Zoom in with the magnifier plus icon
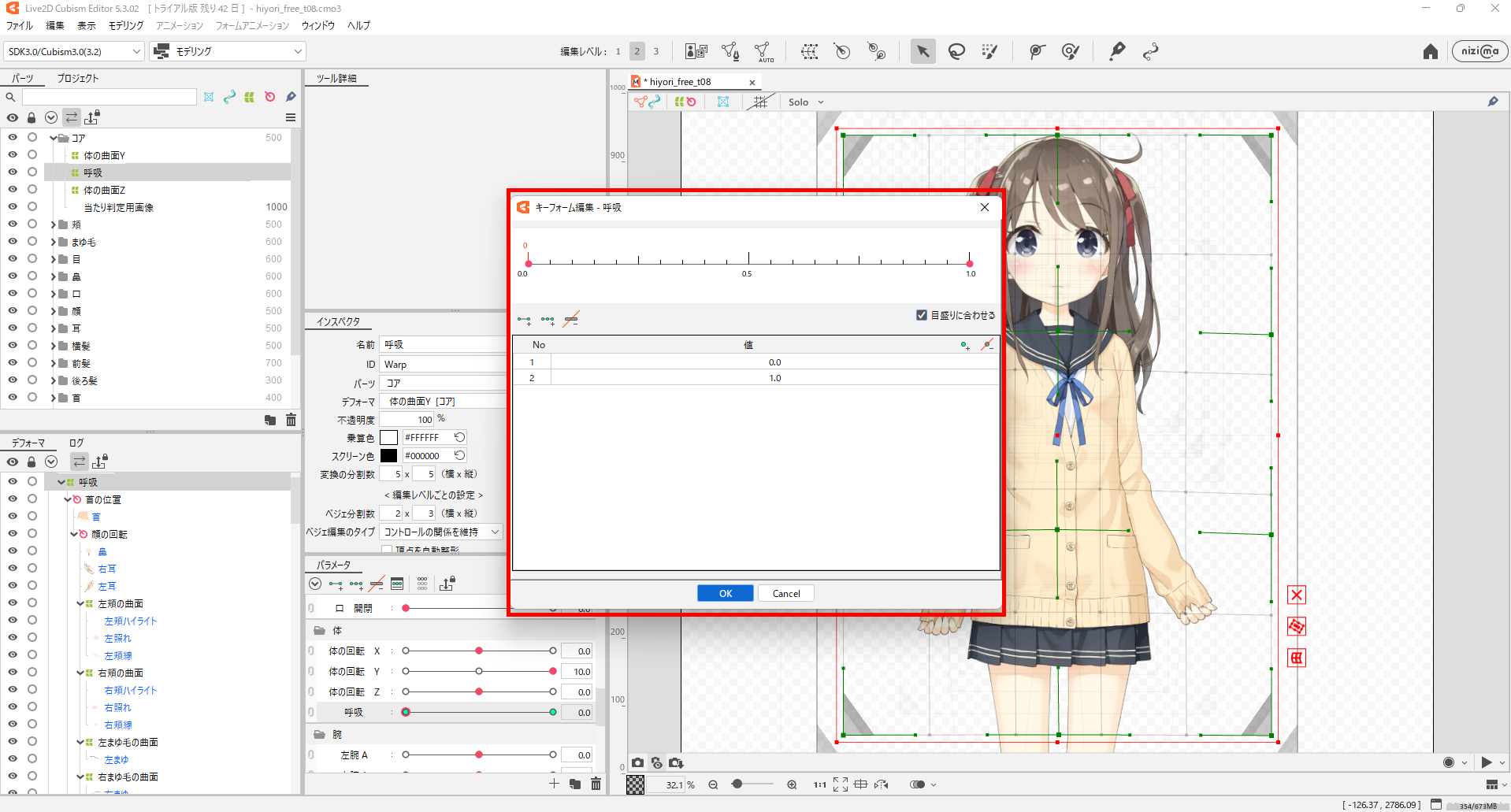Image resolution: width=1511 pixels, height=812 pixels. click(792, 784)
